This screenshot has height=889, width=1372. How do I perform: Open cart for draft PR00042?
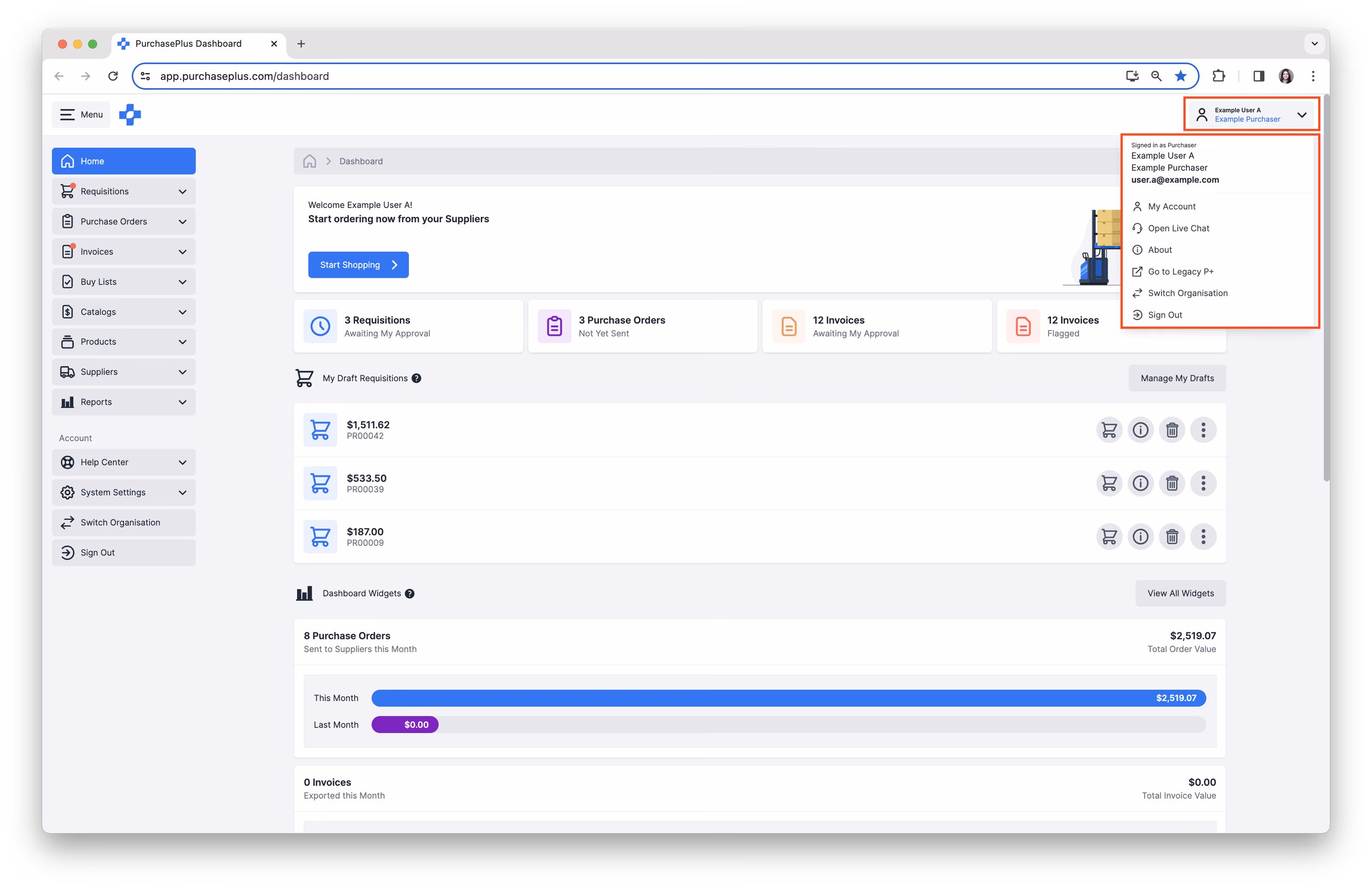click(1109, 430)
